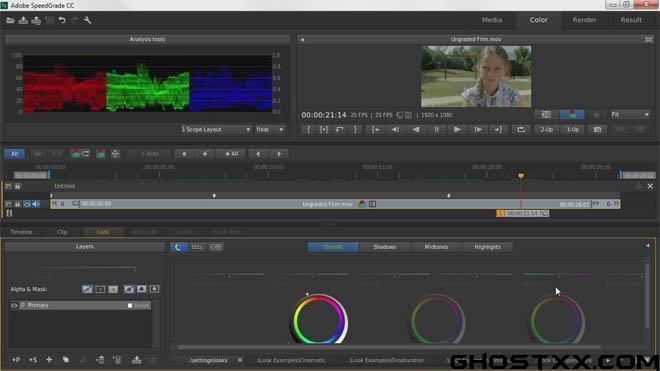Open the Fit zoom dropdown
Image resolution: width=660 pixels, height=371 pixels.
[x=630, y=115]
